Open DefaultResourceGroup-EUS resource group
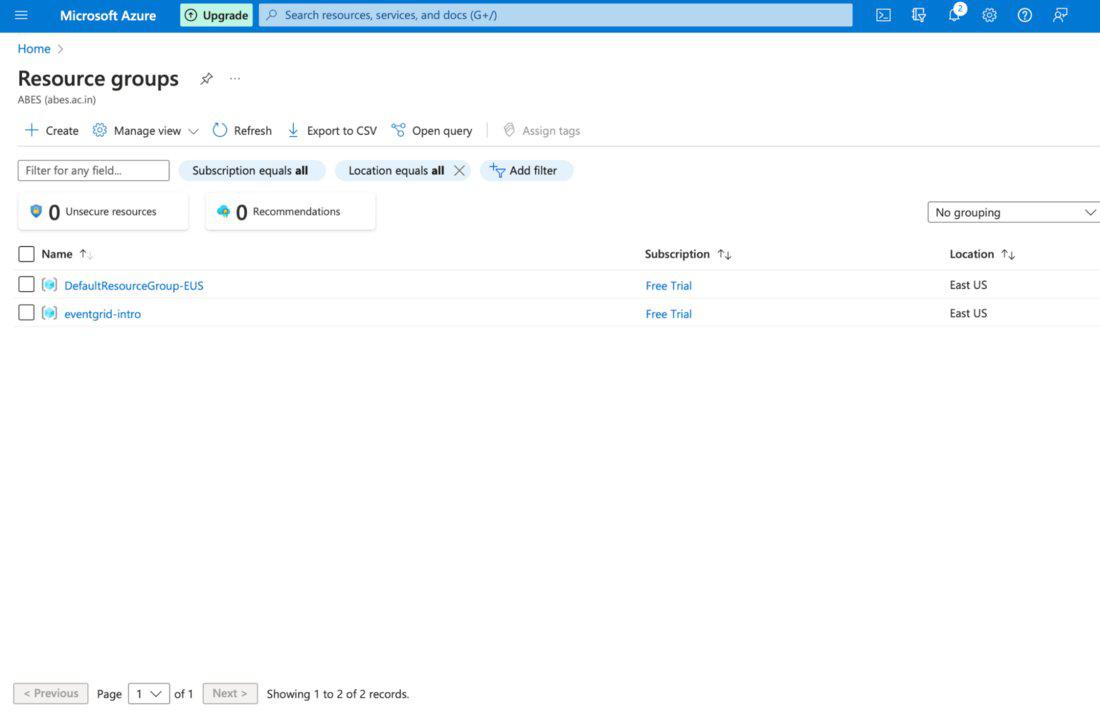The width and height of the screenshot is (1100, 722). point(134,286)
